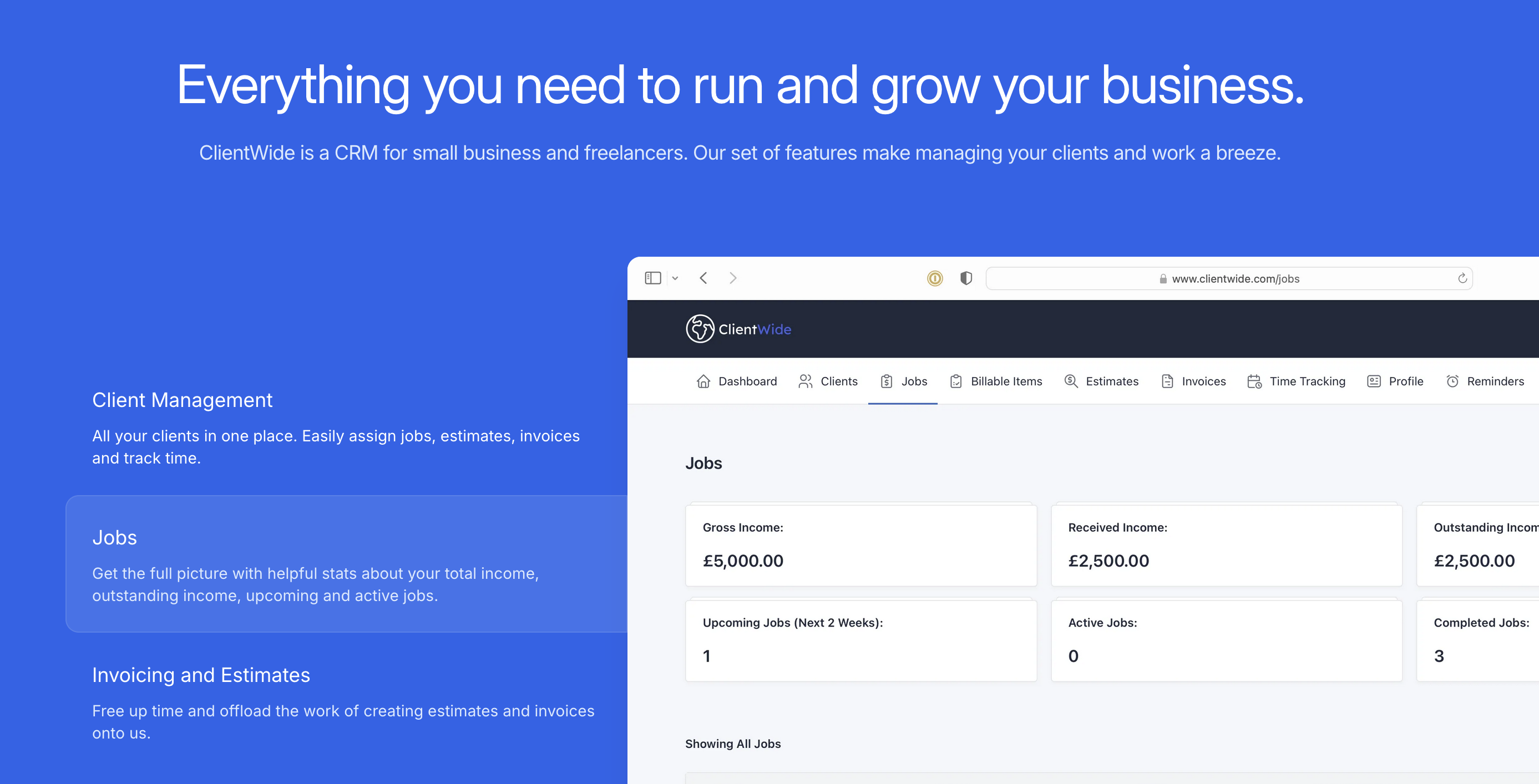Viewport: 1539px width, 784px height.
Task: Click the Reminders clock icon
Action: pyautogui.click(x=1452, y=381)
